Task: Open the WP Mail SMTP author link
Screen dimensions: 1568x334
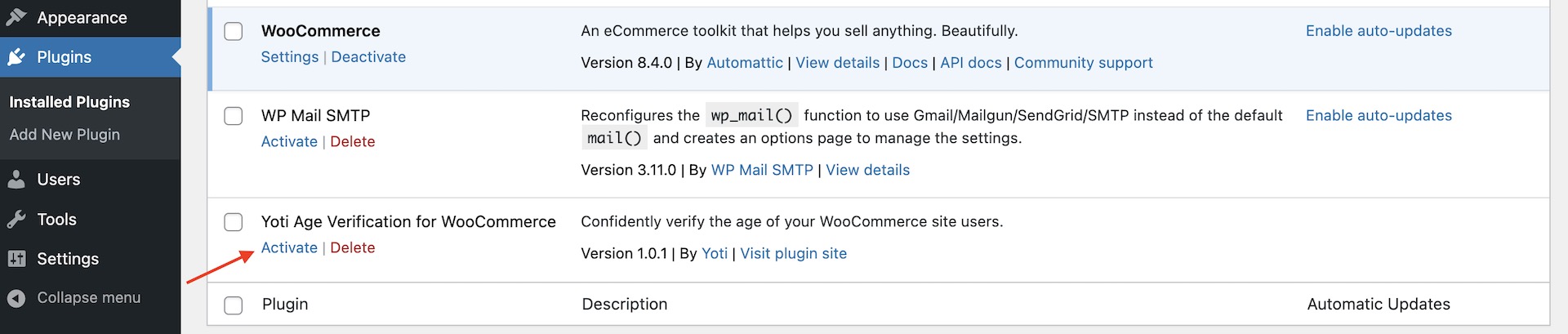Action: pyautogui.click(x=762, y=170)
